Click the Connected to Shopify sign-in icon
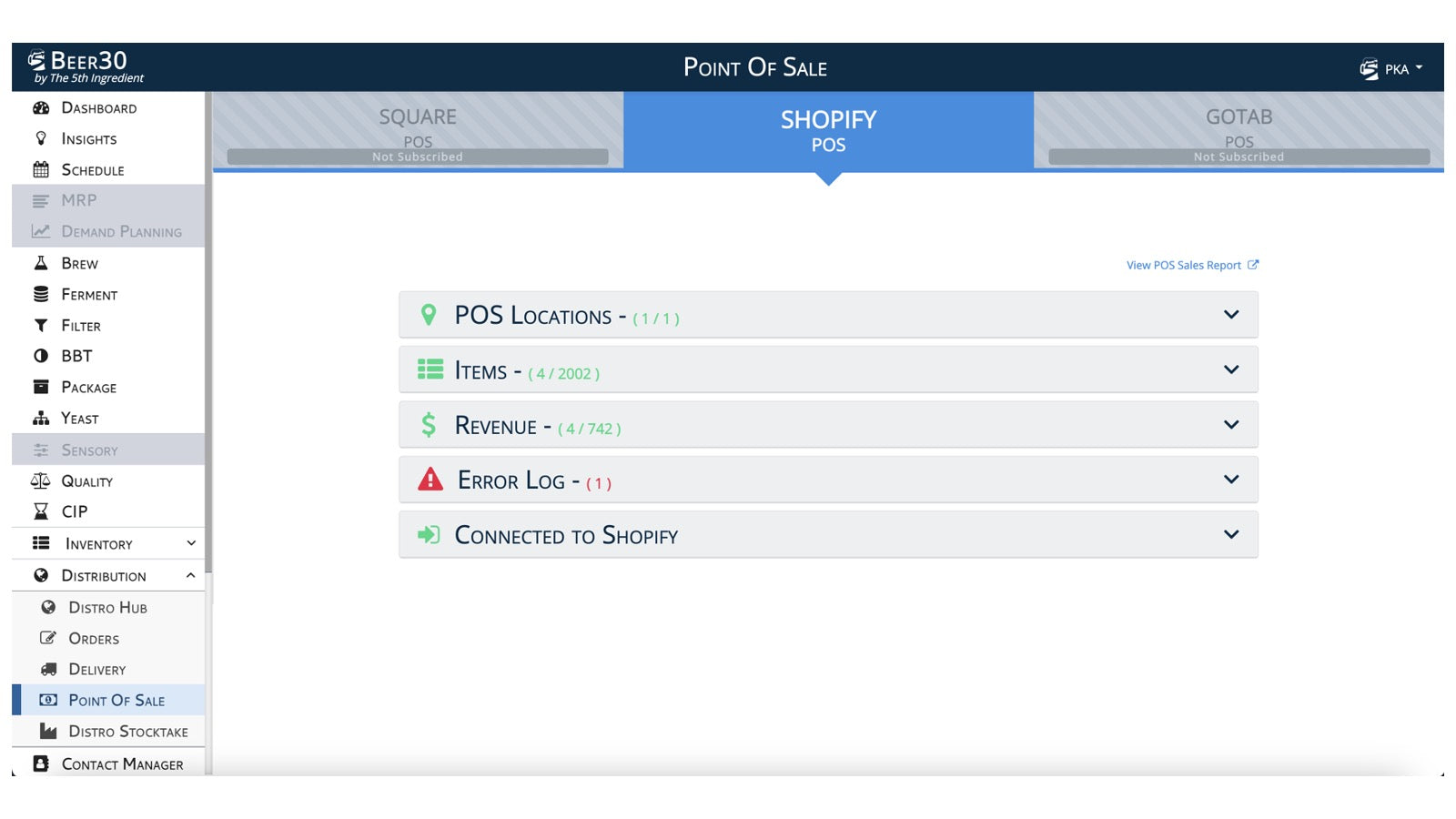Screen dimensions: 1456x819 click(x=429, y=535)
